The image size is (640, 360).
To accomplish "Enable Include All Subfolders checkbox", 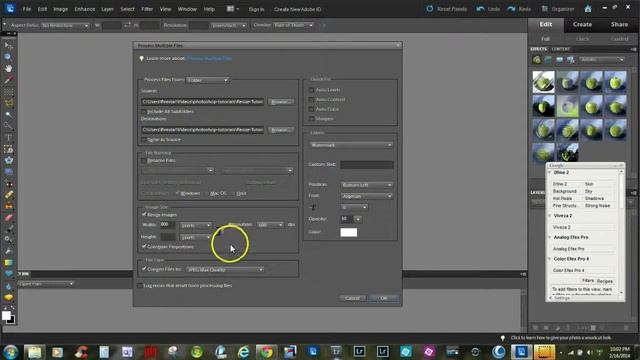I will (144, 111).
